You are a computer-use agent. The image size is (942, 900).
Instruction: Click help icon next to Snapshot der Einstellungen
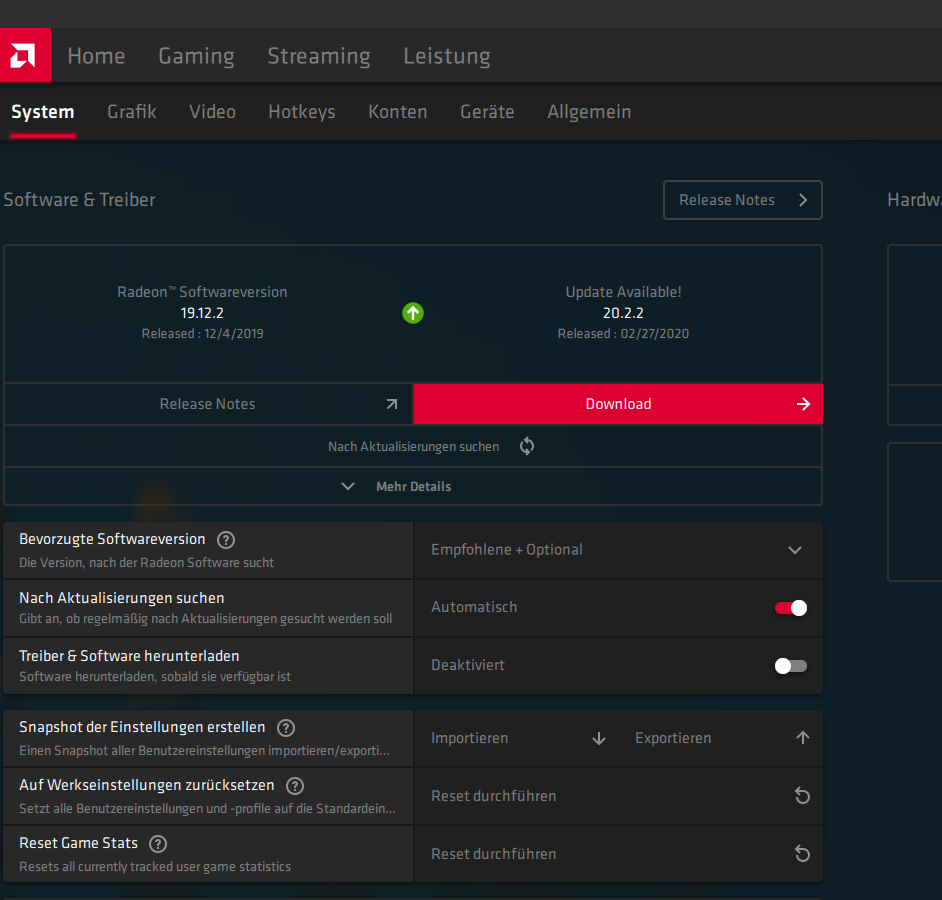(x=286, y=728)
